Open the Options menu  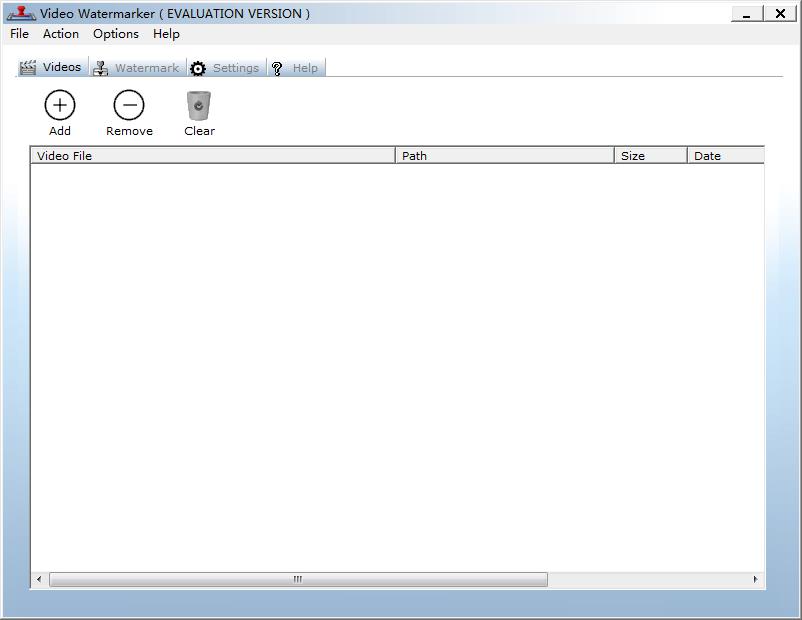tap(116, 34)
